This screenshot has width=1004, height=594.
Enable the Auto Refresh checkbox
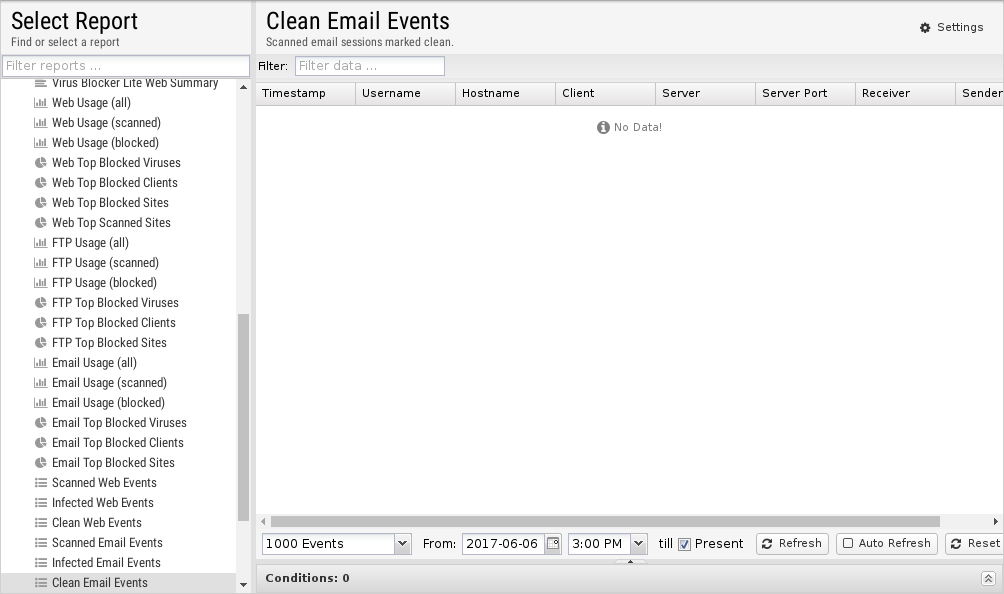pyautogui.click(x=848, y=543)
